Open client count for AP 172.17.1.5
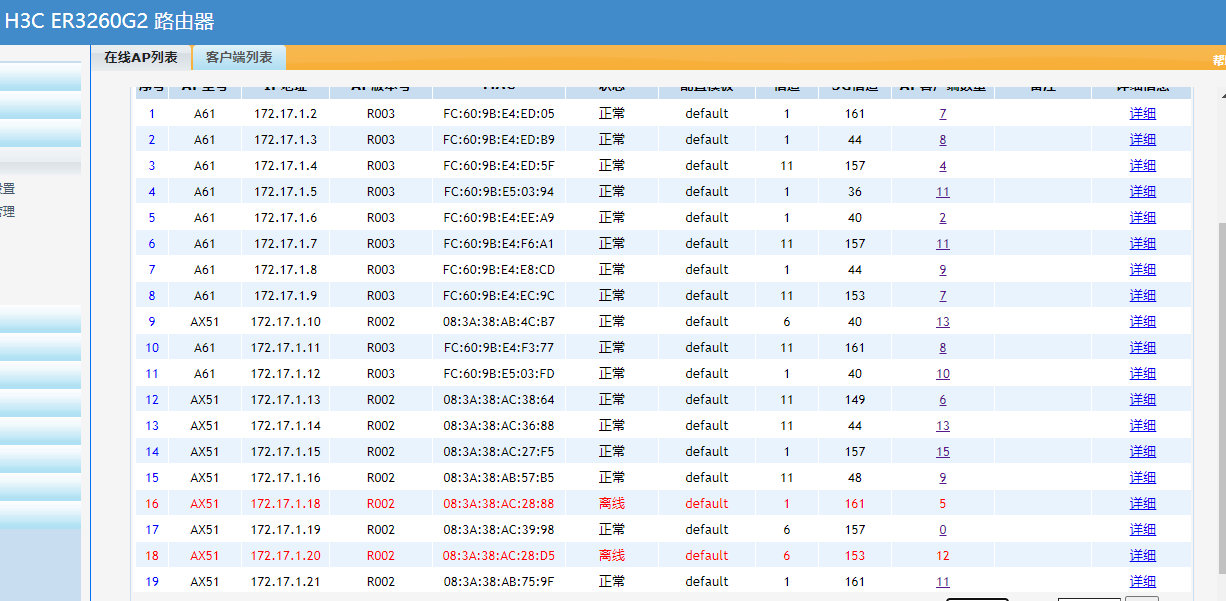The height and width of the screenshot is (601, 1226). [x=942, y=192]
